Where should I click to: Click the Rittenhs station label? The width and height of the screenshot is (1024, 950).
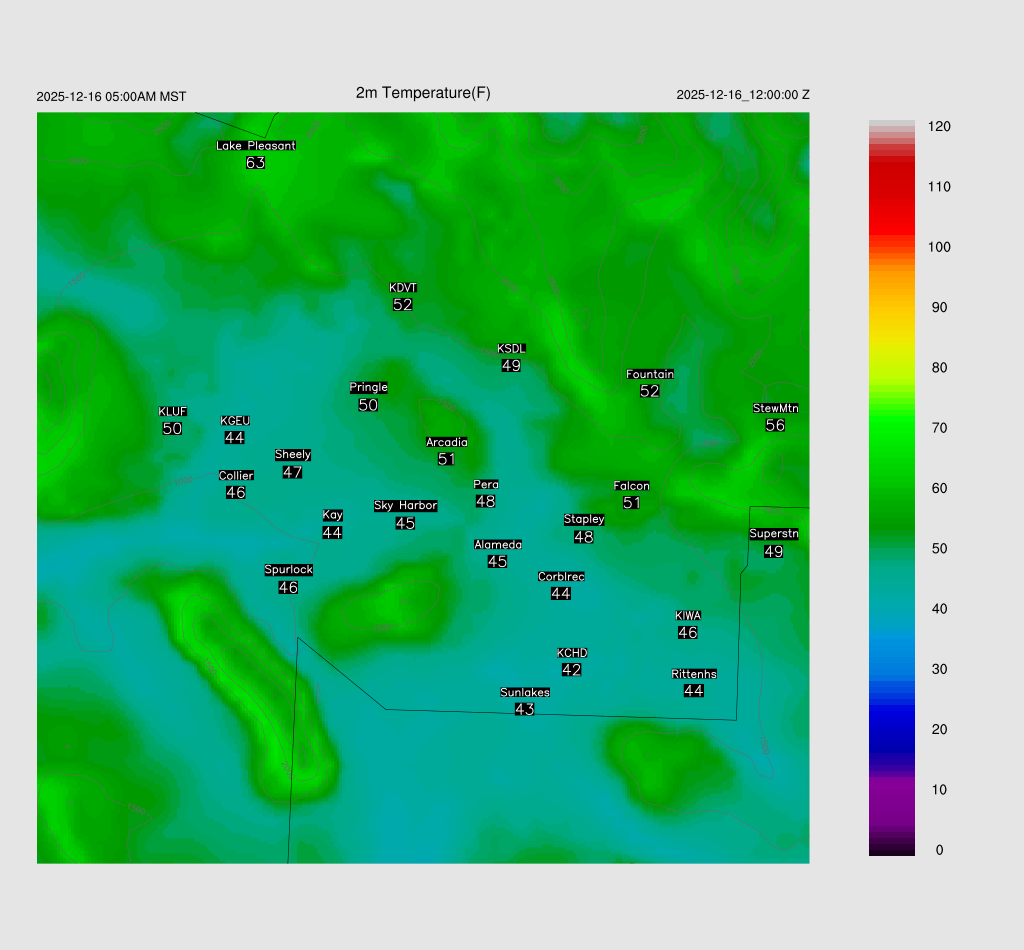point(694,674)
